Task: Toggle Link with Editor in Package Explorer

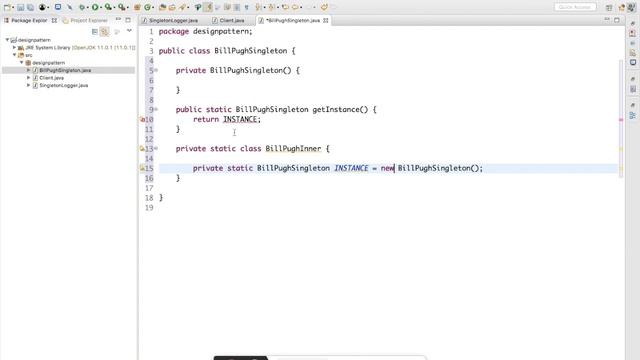Action: [105, 31]
